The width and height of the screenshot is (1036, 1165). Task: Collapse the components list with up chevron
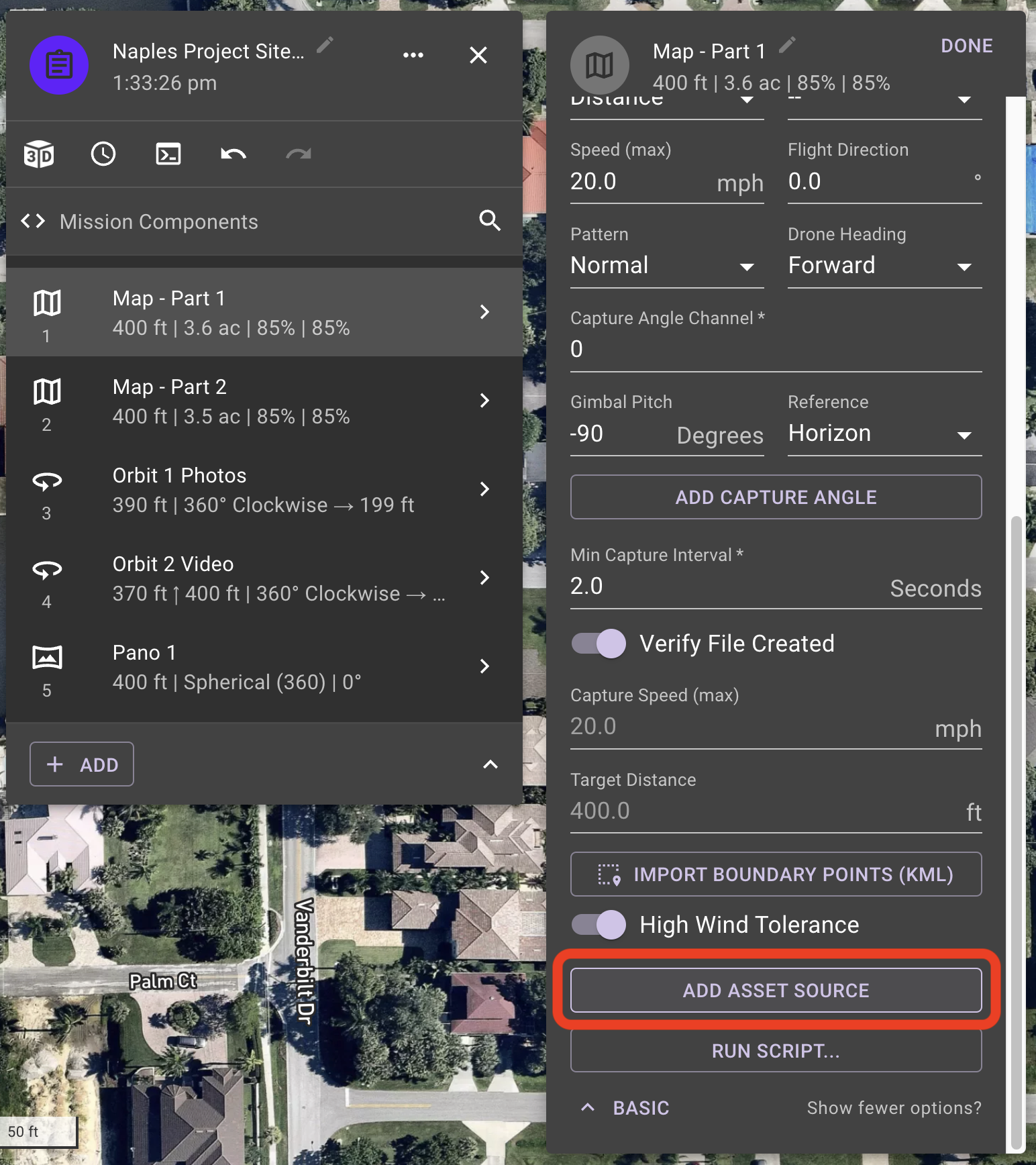point(490,764)
